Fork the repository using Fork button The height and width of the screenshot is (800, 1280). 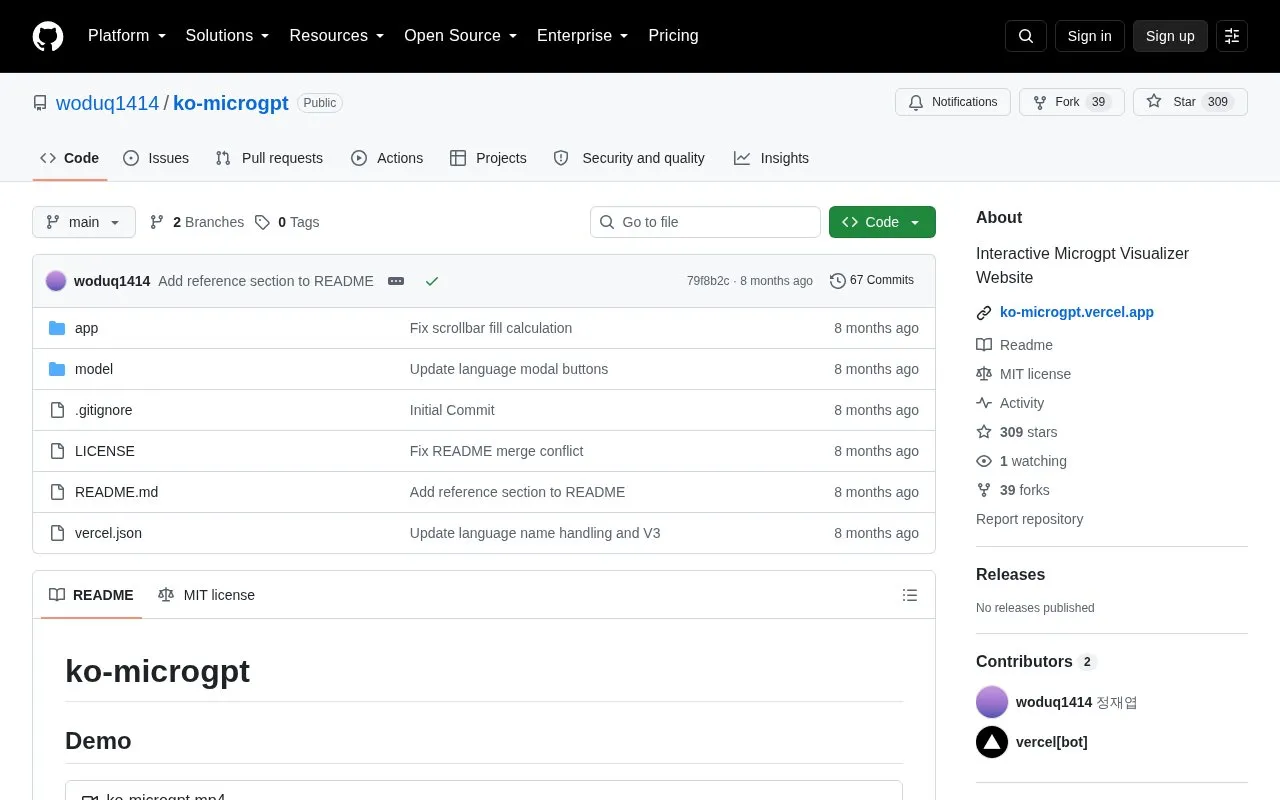pyautogui.click(x=1072, y=102)
